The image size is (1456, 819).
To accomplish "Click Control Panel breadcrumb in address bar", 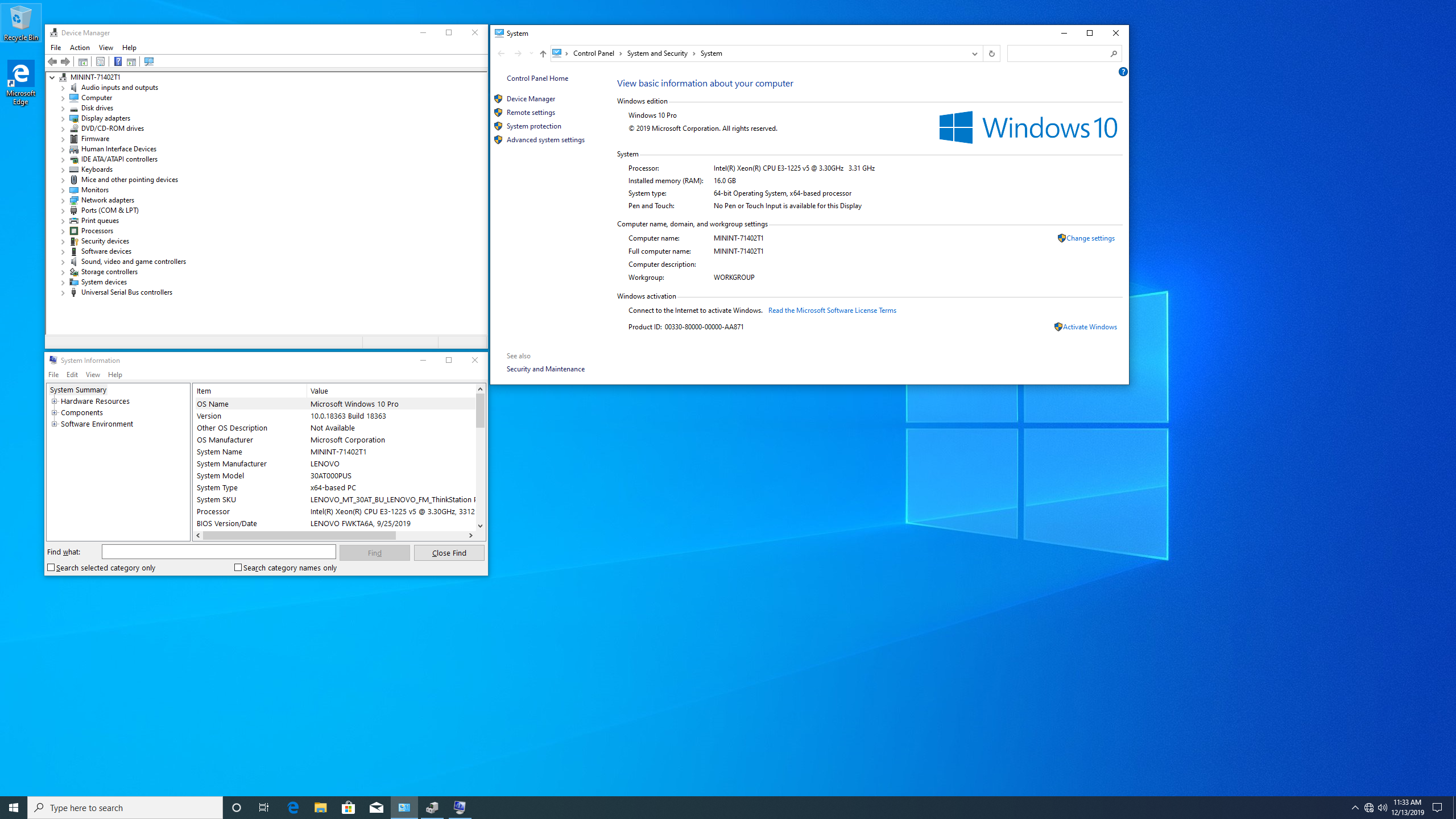I will pos(594,53).
